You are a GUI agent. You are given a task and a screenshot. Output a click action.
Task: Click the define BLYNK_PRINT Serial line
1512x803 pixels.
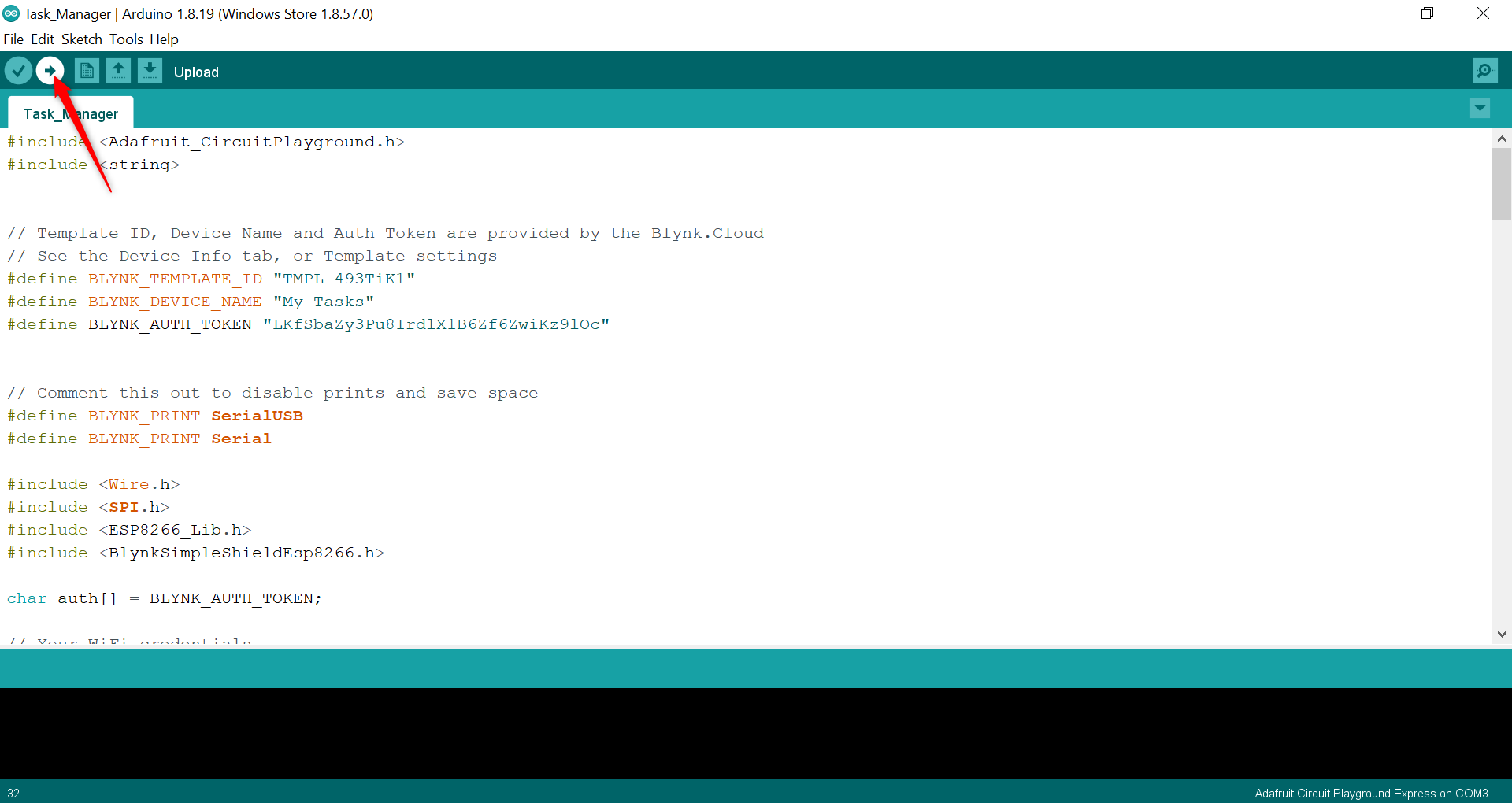coord(139,439)
